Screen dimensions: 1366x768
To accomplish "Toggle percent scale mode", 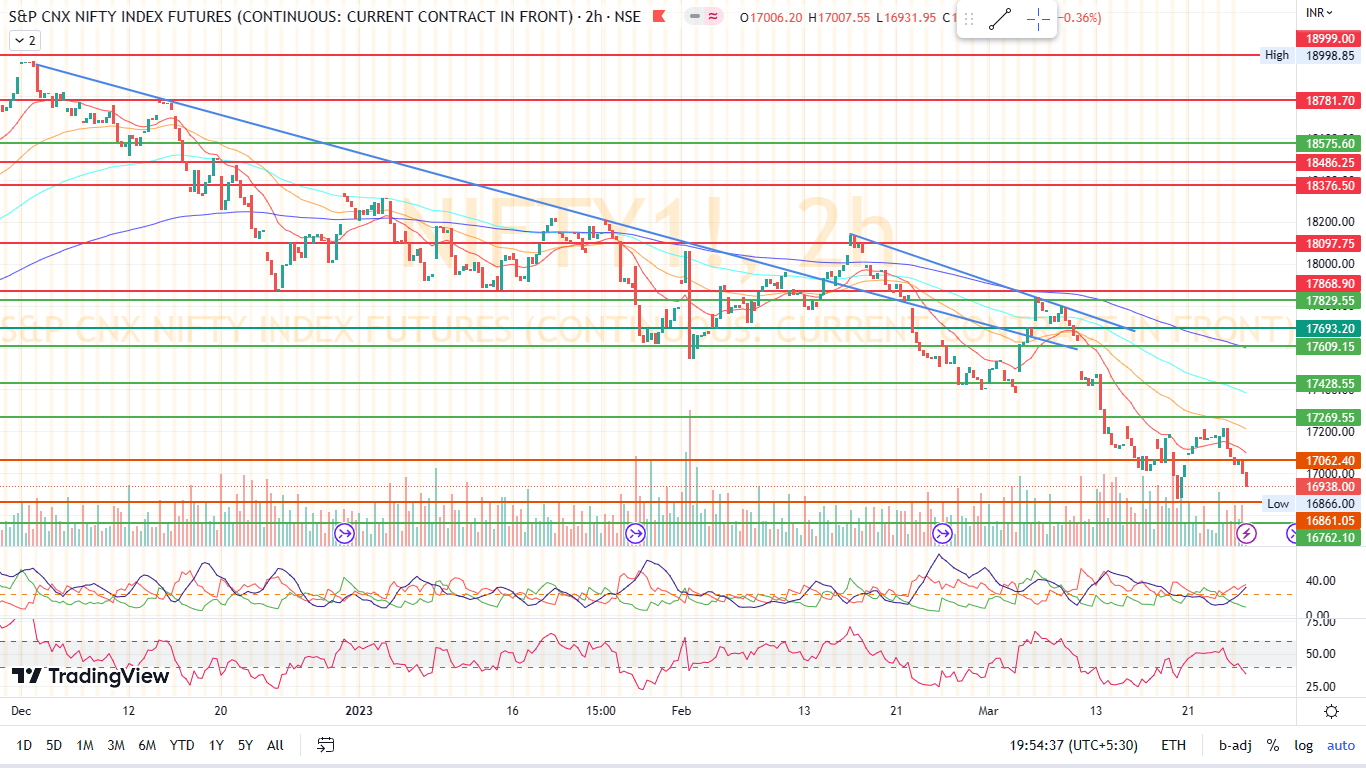I will pos(1273,745).
